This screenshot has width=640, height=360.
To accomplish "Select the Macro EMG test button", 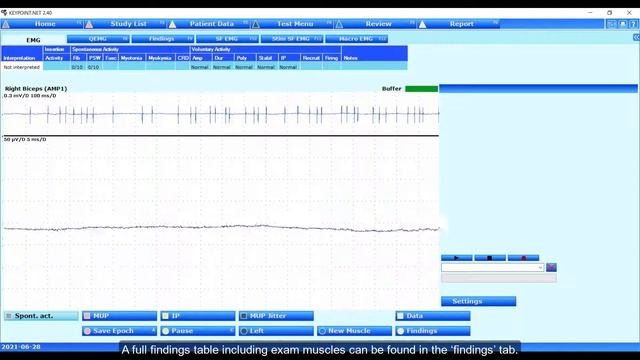I will tap(356, 39).
